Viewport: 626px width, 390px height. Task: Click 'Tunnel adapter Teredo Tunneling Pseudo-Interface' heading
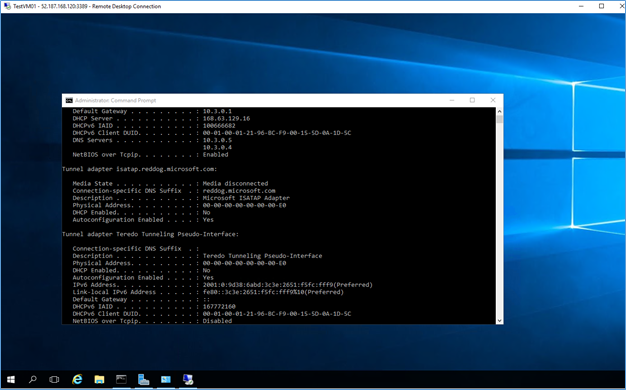pos(151,234)
